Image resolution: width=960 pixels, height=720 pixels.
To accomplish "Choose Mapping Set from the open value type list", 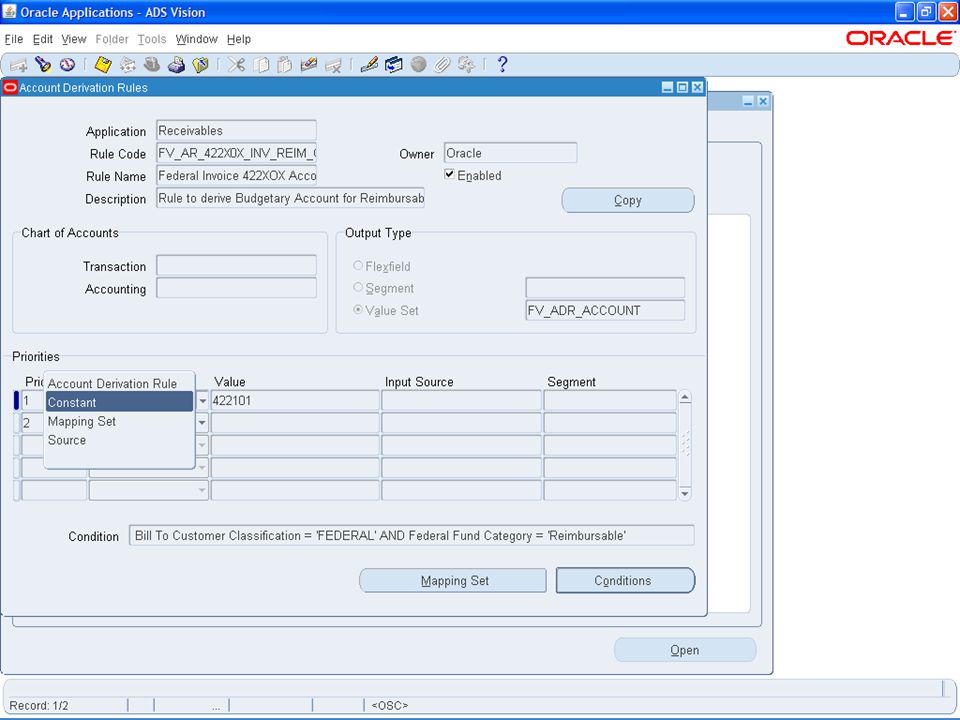I will point(119,421).
